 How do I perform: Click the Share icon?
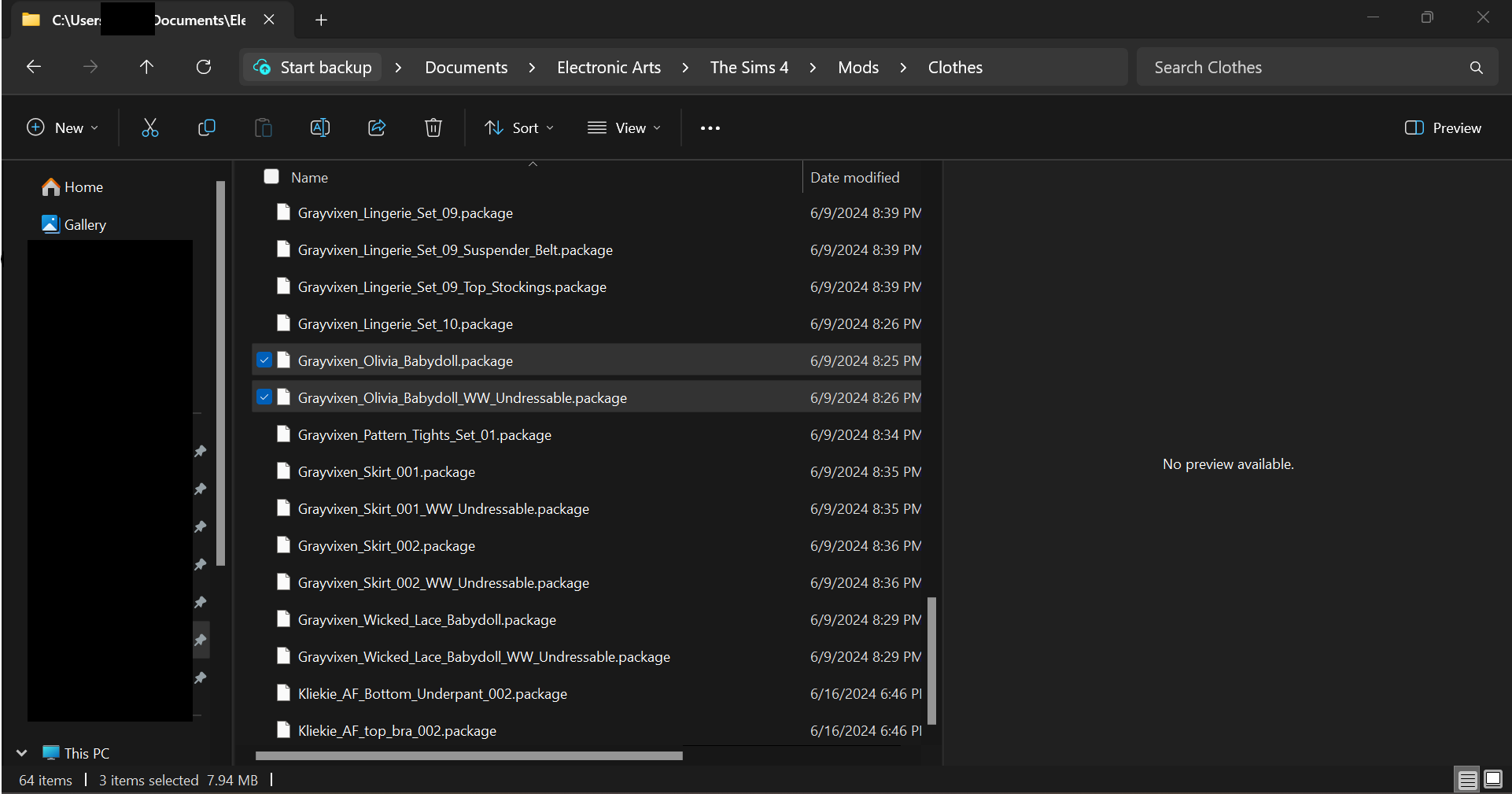pyautogui.click(x=377, y=127)
